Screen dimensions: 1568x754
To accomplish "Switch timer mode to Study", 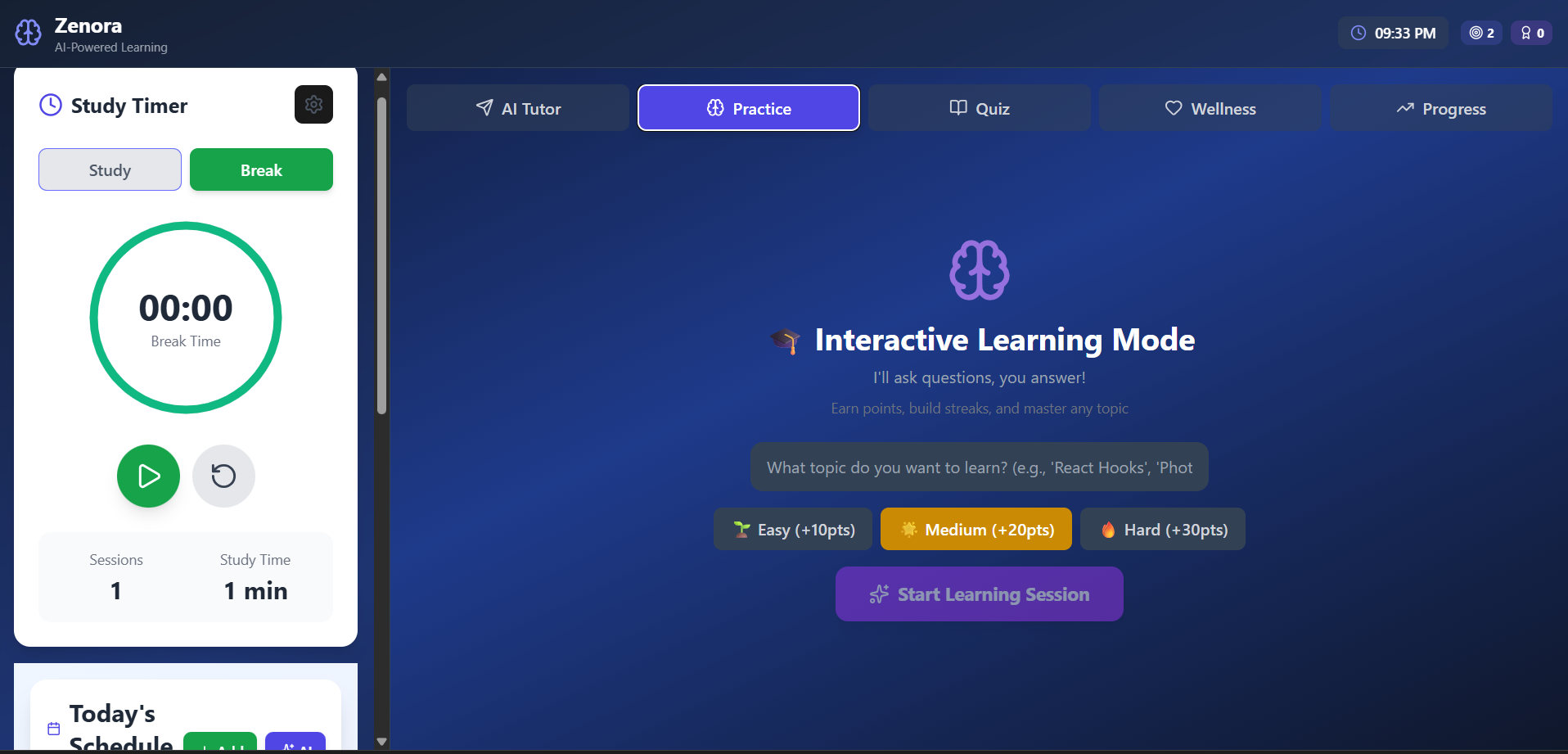I will [x=110, y=169].
